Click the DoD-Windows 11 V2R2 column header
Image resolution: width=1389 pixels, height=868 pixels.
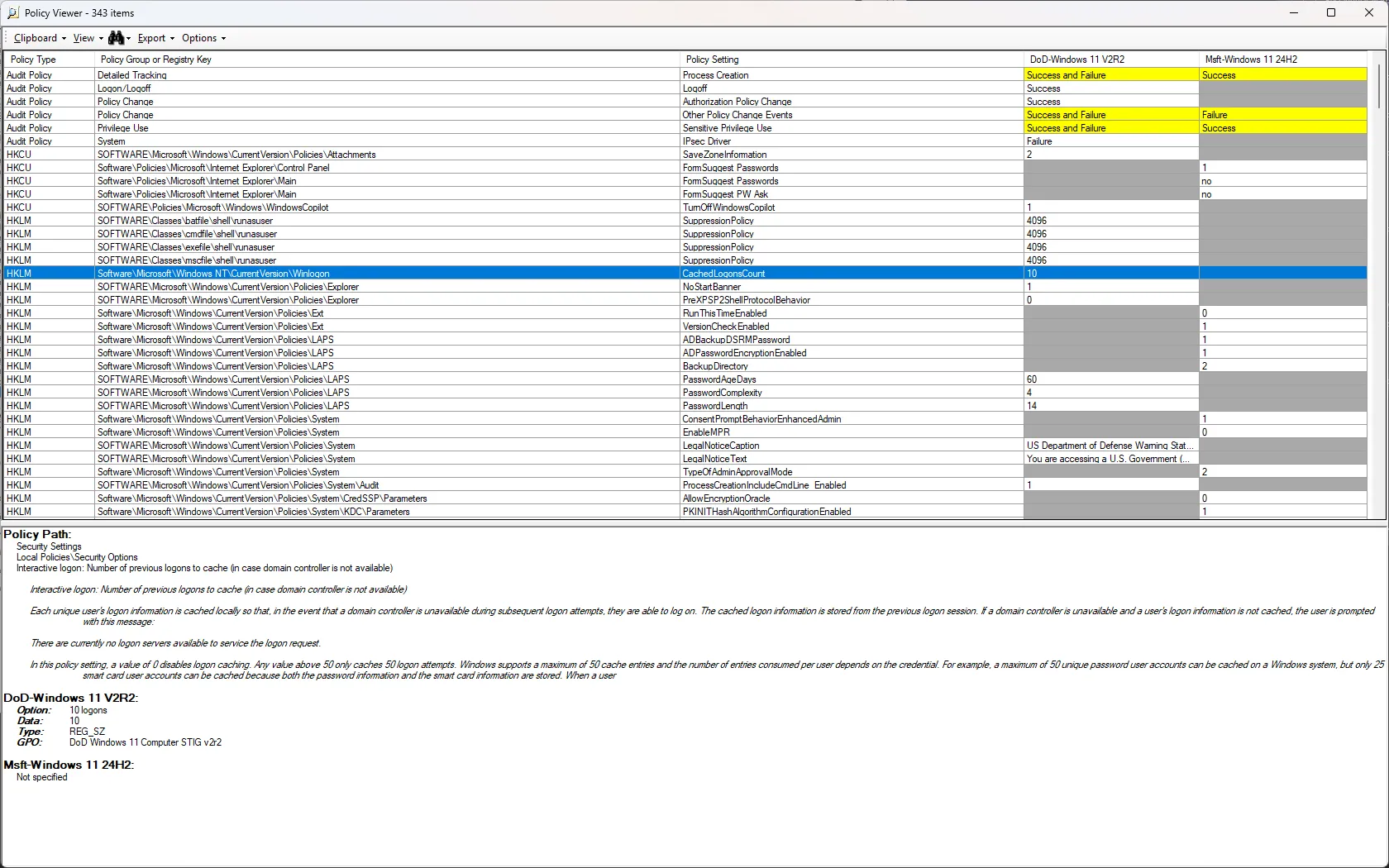(1111, 60)
